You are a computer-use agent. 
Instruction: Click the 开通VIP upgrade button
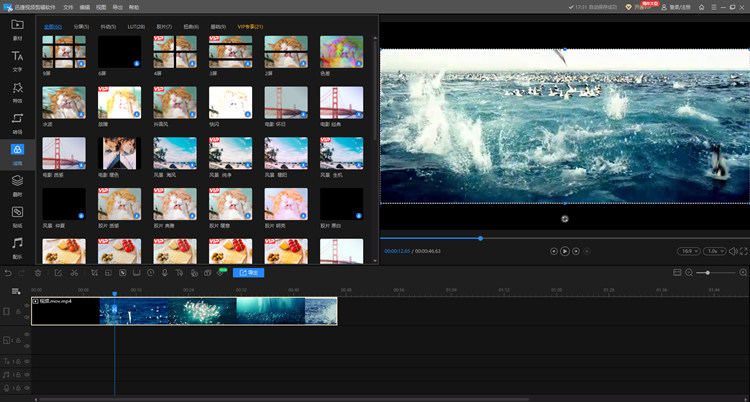click(639, 7)
